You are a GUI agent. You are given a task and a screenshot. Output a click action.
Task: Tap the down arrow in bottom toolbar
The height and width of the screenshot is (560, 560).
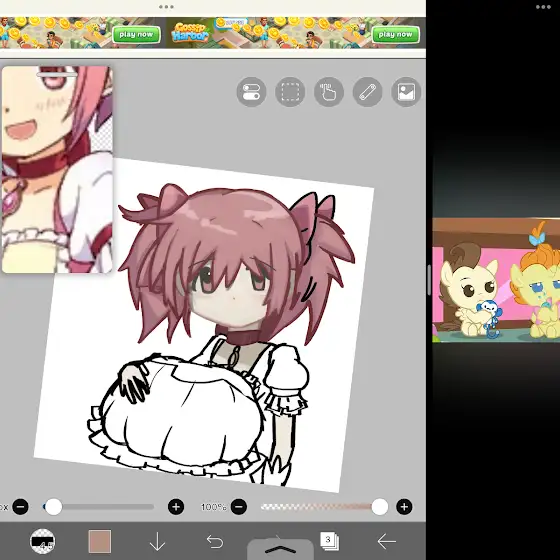click(157, 542)
